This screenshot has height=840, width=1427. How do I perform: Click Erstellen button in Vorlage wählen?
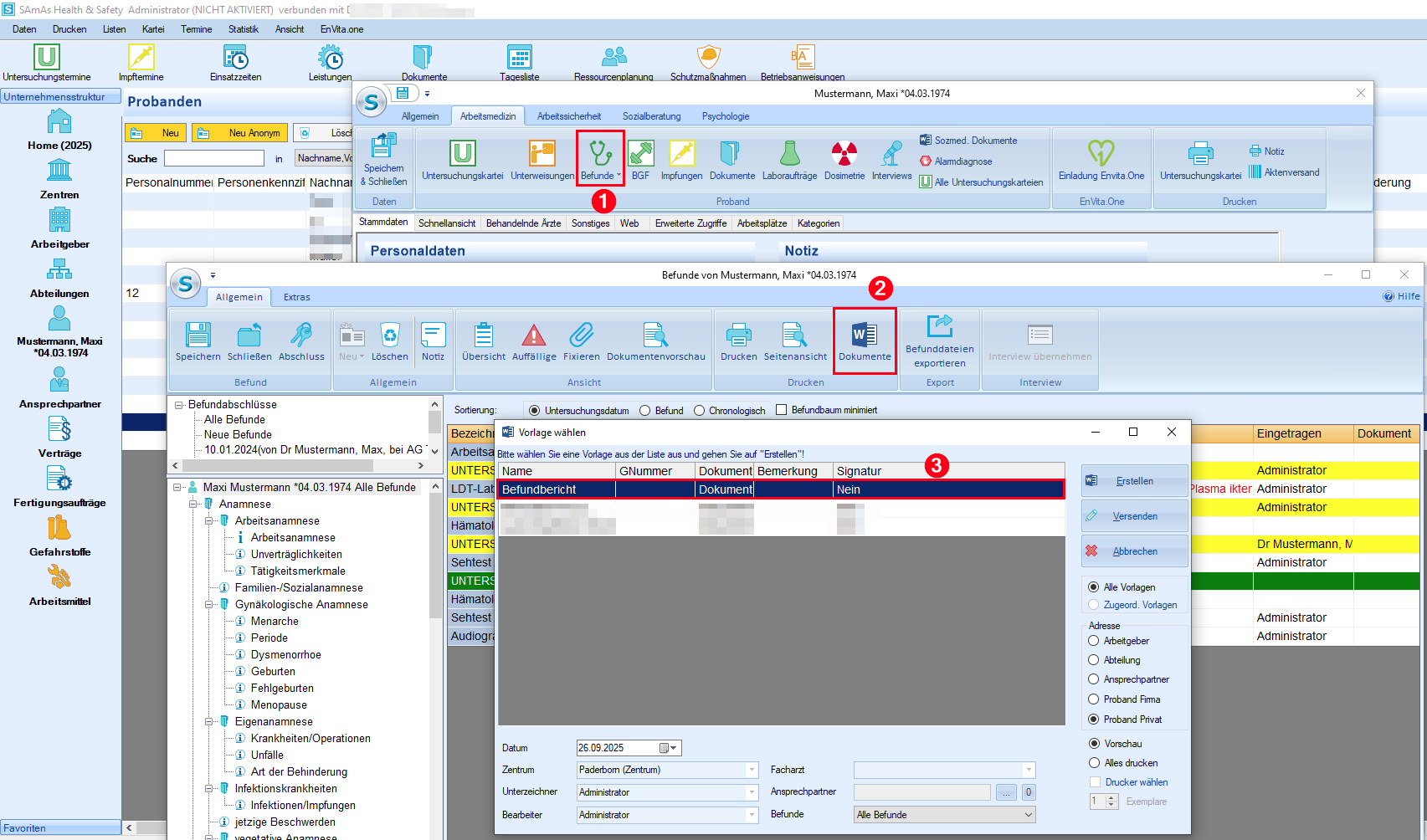(x=1134, y=481)
